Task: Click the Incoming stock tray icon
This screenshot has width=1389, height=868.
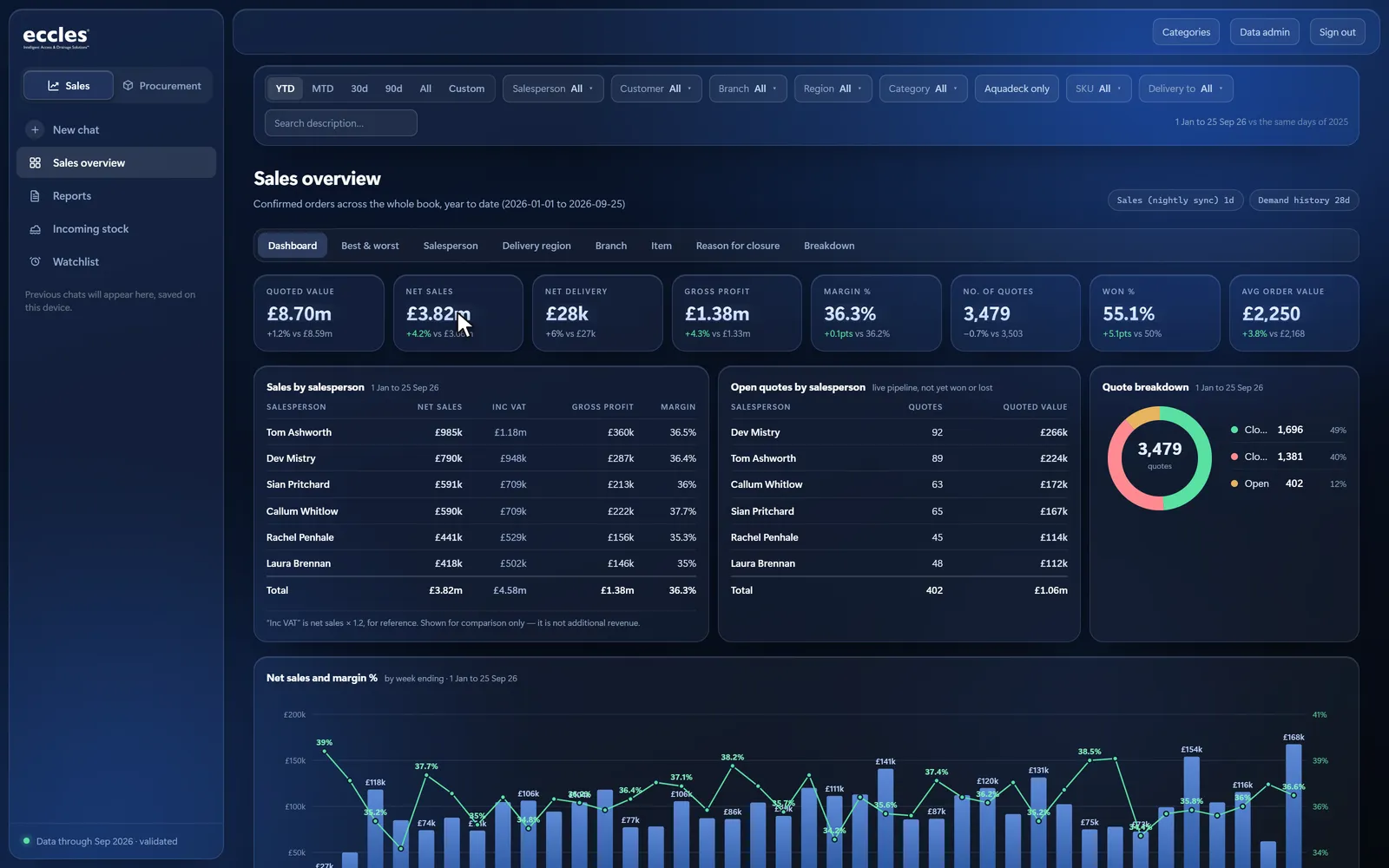Action: click(x=35, y=229)
